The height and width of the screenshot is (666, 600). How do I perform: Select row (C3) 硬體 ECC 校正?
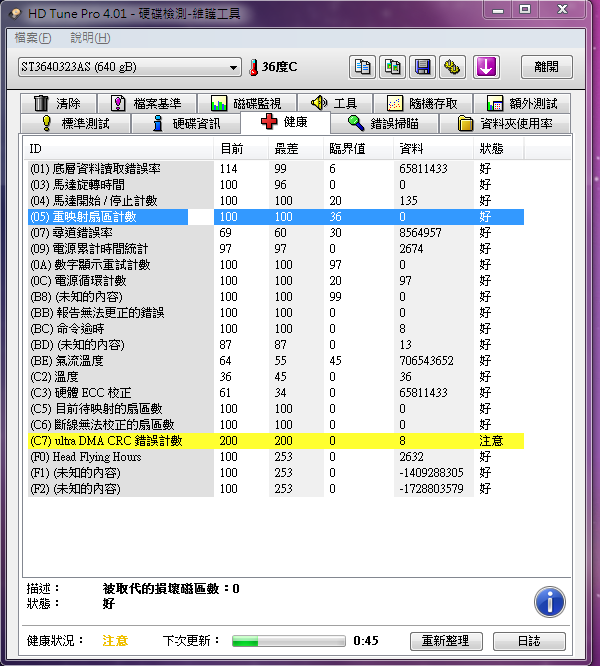(x=276, y=393)
